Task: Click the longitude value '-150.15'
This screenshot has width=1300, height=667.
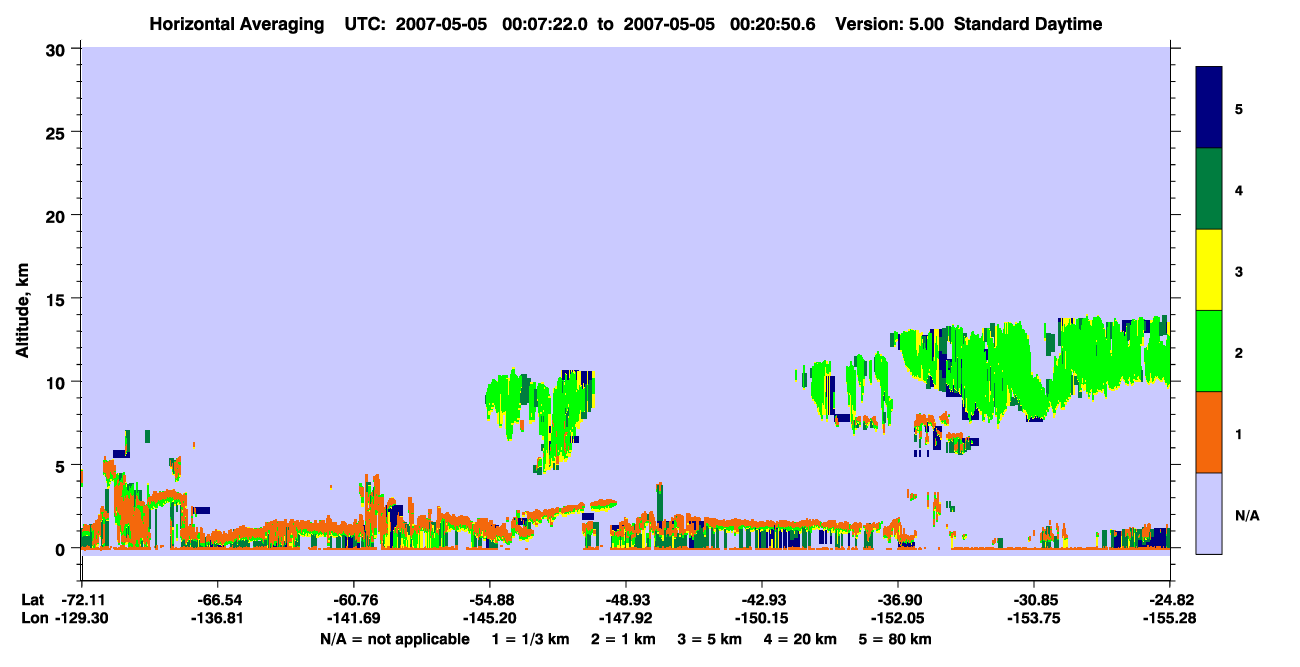Action: 762,618
